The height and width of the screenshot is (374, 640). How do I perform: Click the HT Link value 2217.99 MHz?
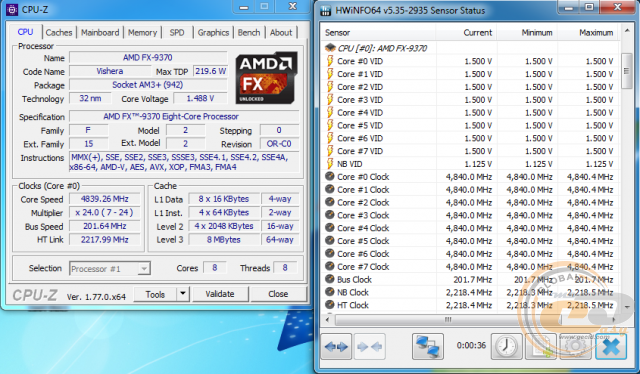(104, 240)
